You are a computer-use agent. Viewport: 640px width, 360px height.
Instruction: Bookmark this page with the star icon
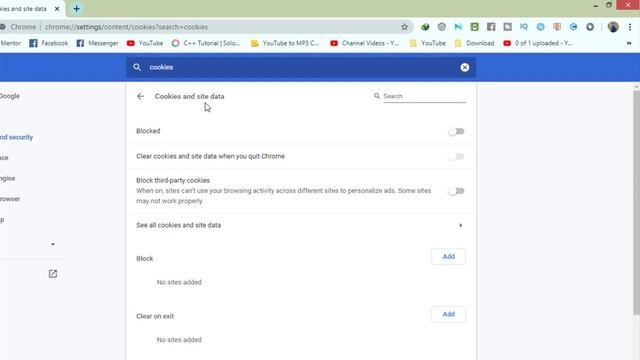pyautogui.click(x=404, y=27)
